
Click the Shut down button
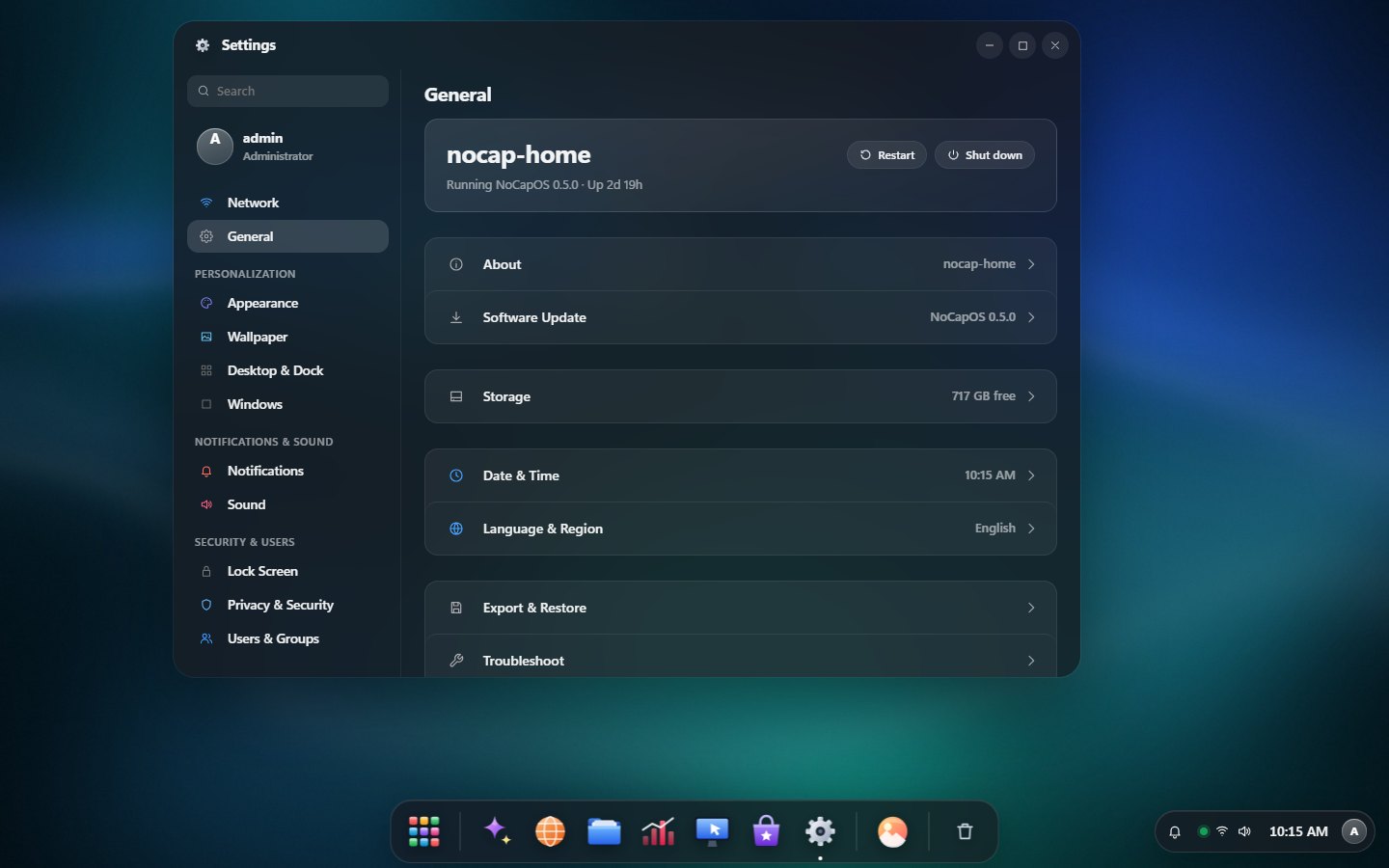985,155
